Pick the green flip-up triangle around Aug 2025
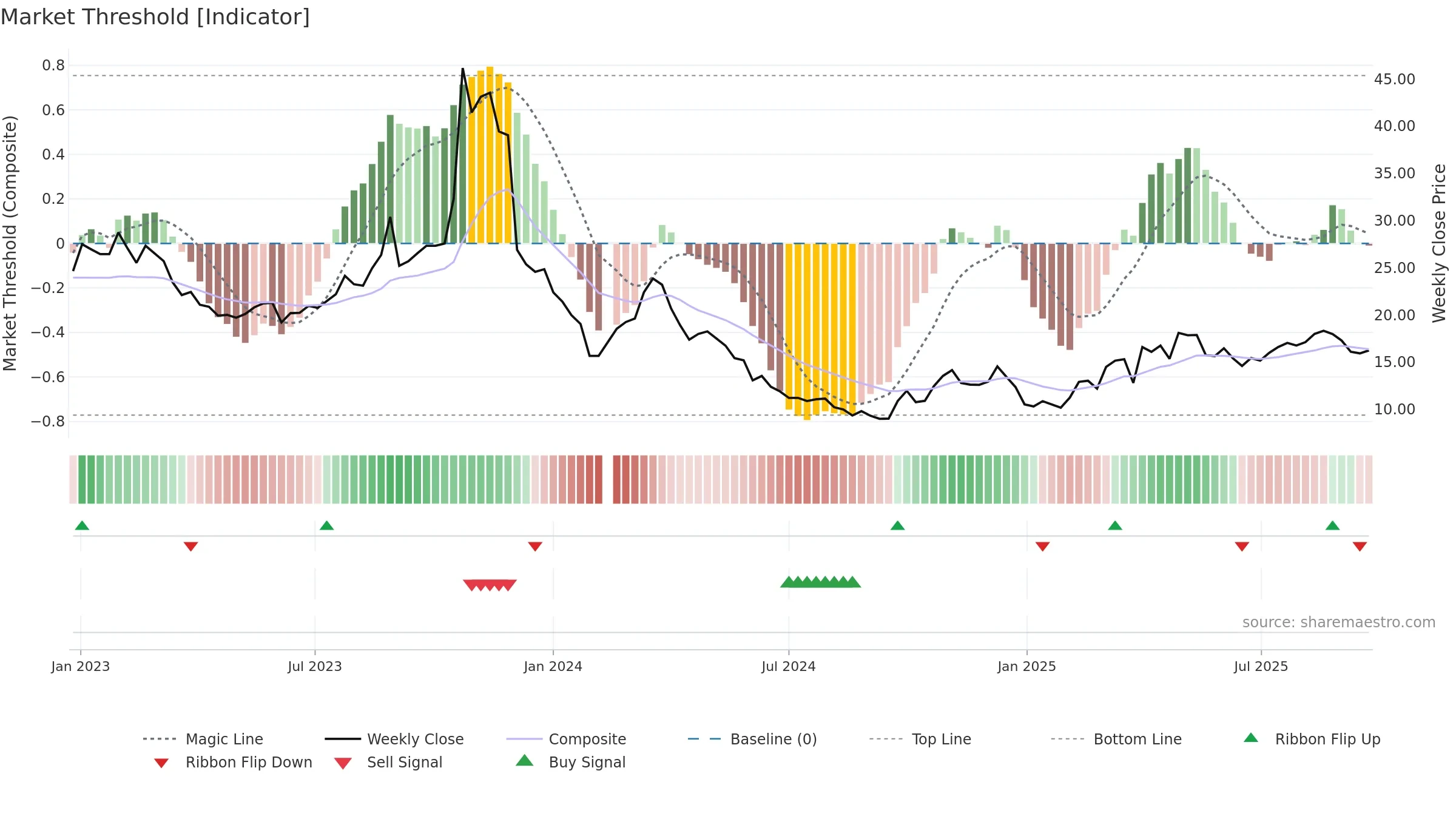This screenshot has width=1456, height=819. [x=1332, y=525]
